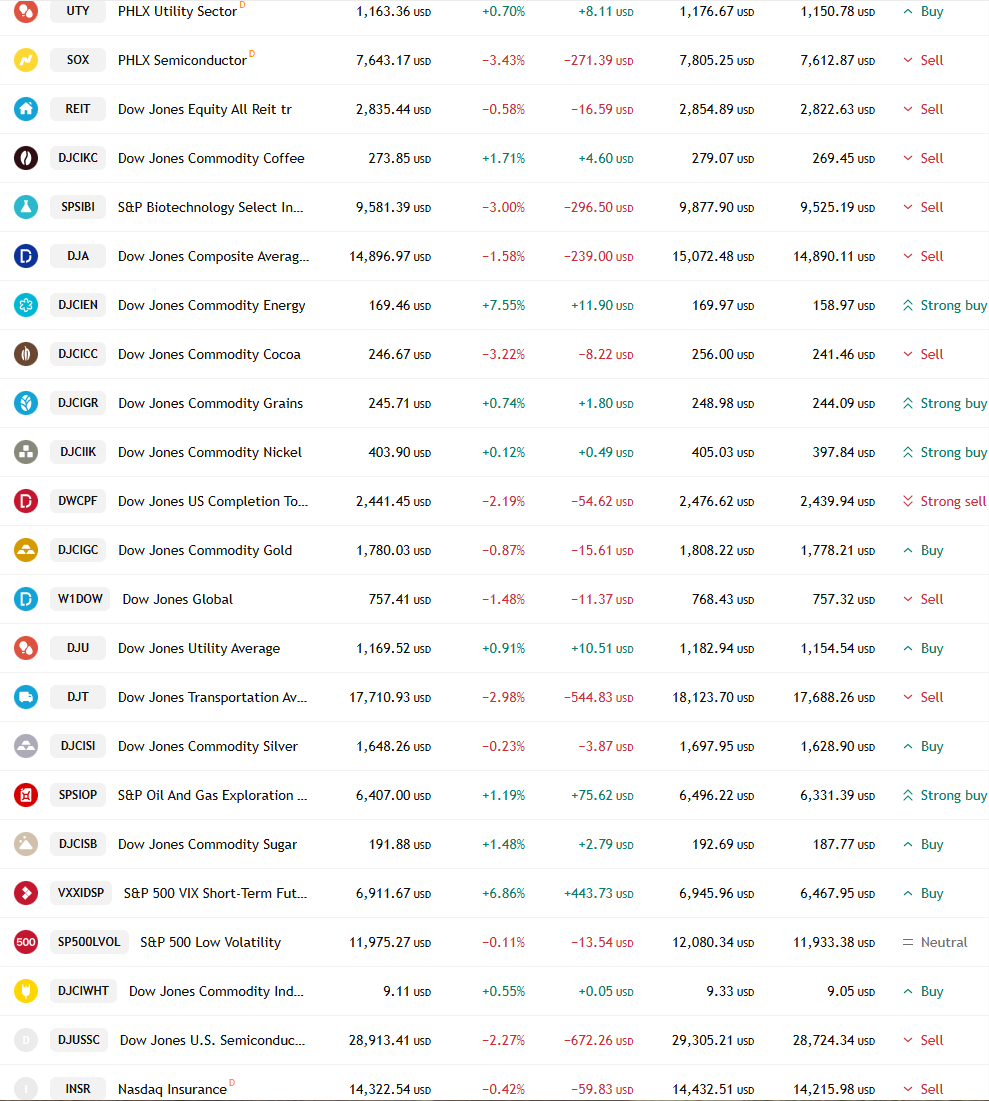989x1101 pixels.
Task: Click high value 18,123.70 USD for DJT
Action: (x=713, y=697)
